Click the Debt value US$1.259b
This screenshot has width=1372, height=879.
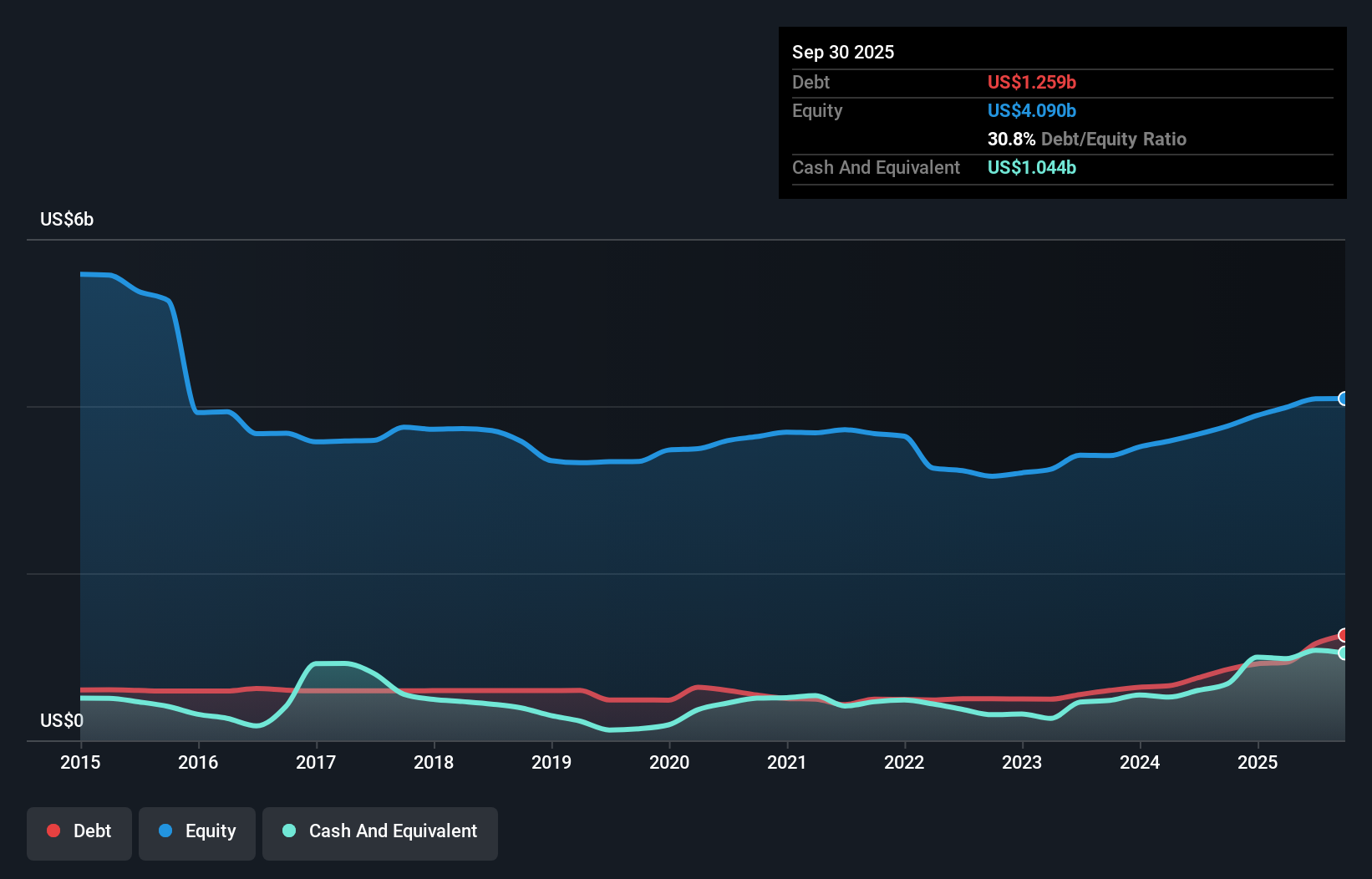[1032, 83]
